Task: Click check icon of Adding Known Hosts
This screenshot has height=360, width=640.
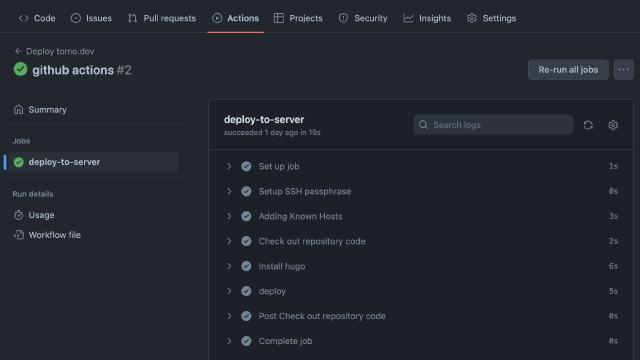Action: (x=246, y=216)
